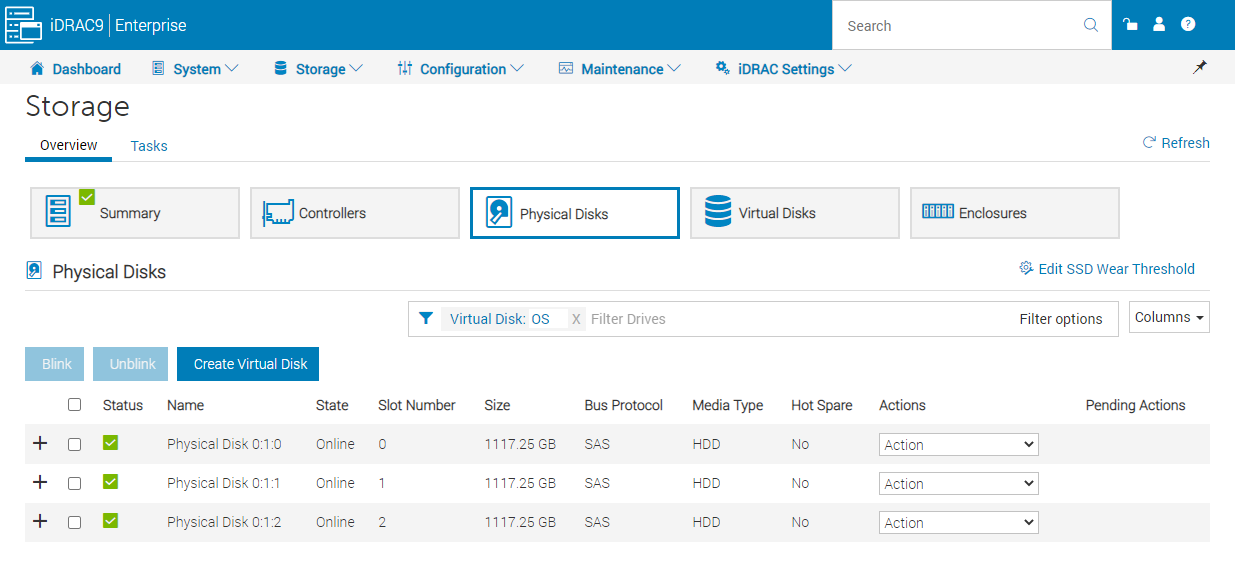Click the unlock icon in header
The image size is (1235, 565).
click(x=1130, y=24)
